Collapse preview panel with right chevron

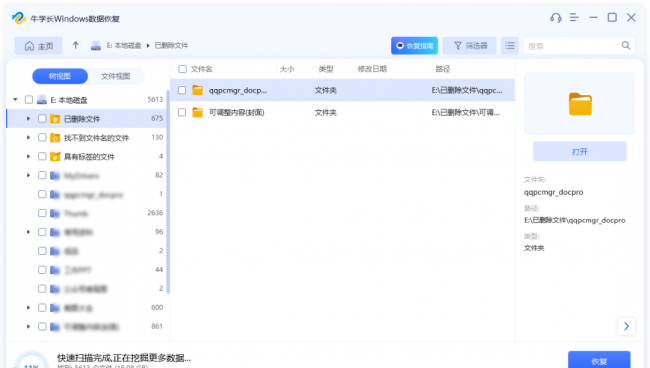pos(626,326)
